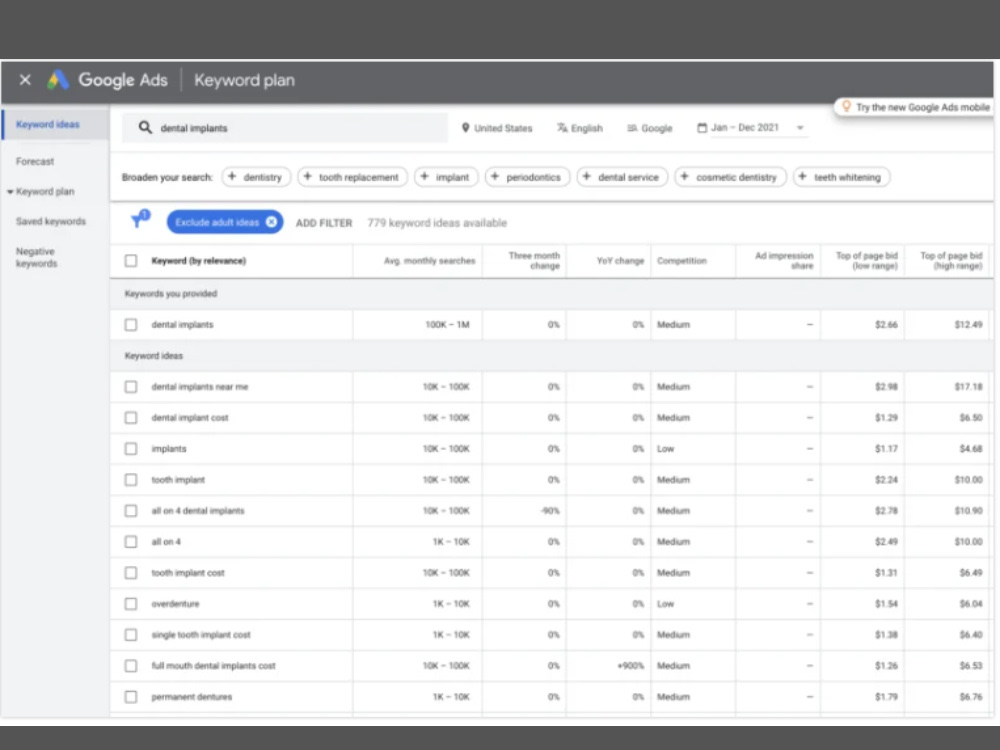Screen dimensions: 1000x750
Task: Toggle the select-all checkbox in the table header
Action: (x=131, y=260)
